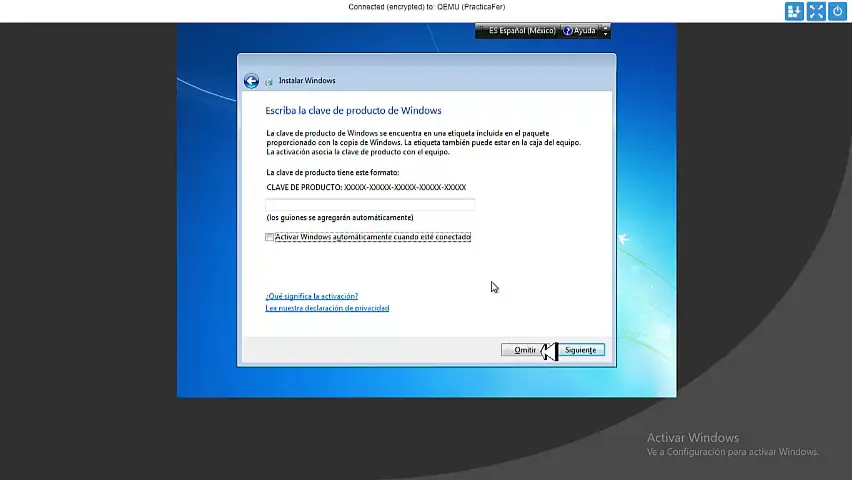Screen dimensions: 852x480
Task: Open the viewer extra keys panel icon
Action: click(794, 11)
